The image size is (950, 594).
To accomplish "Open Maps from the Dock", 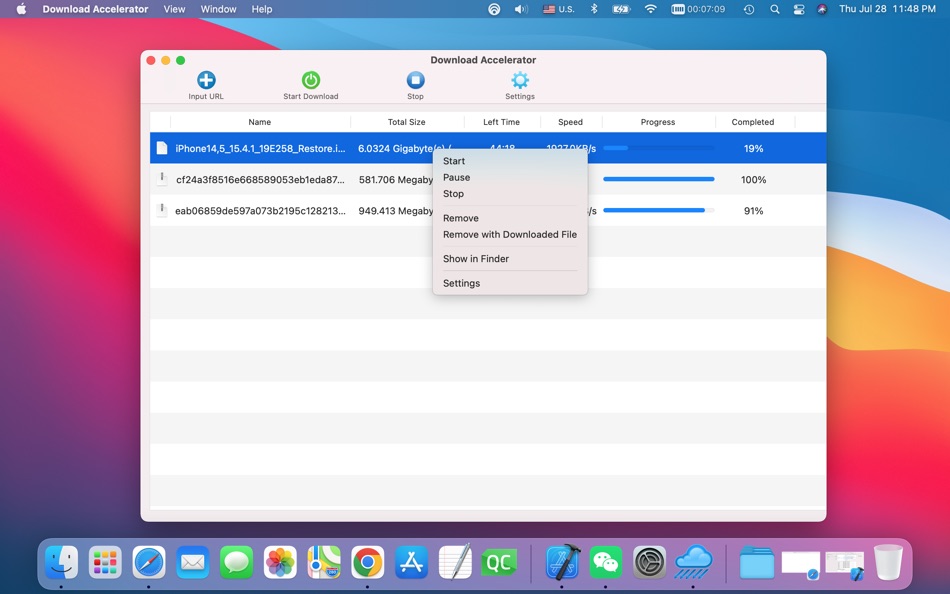I will (x=324, y=562).
